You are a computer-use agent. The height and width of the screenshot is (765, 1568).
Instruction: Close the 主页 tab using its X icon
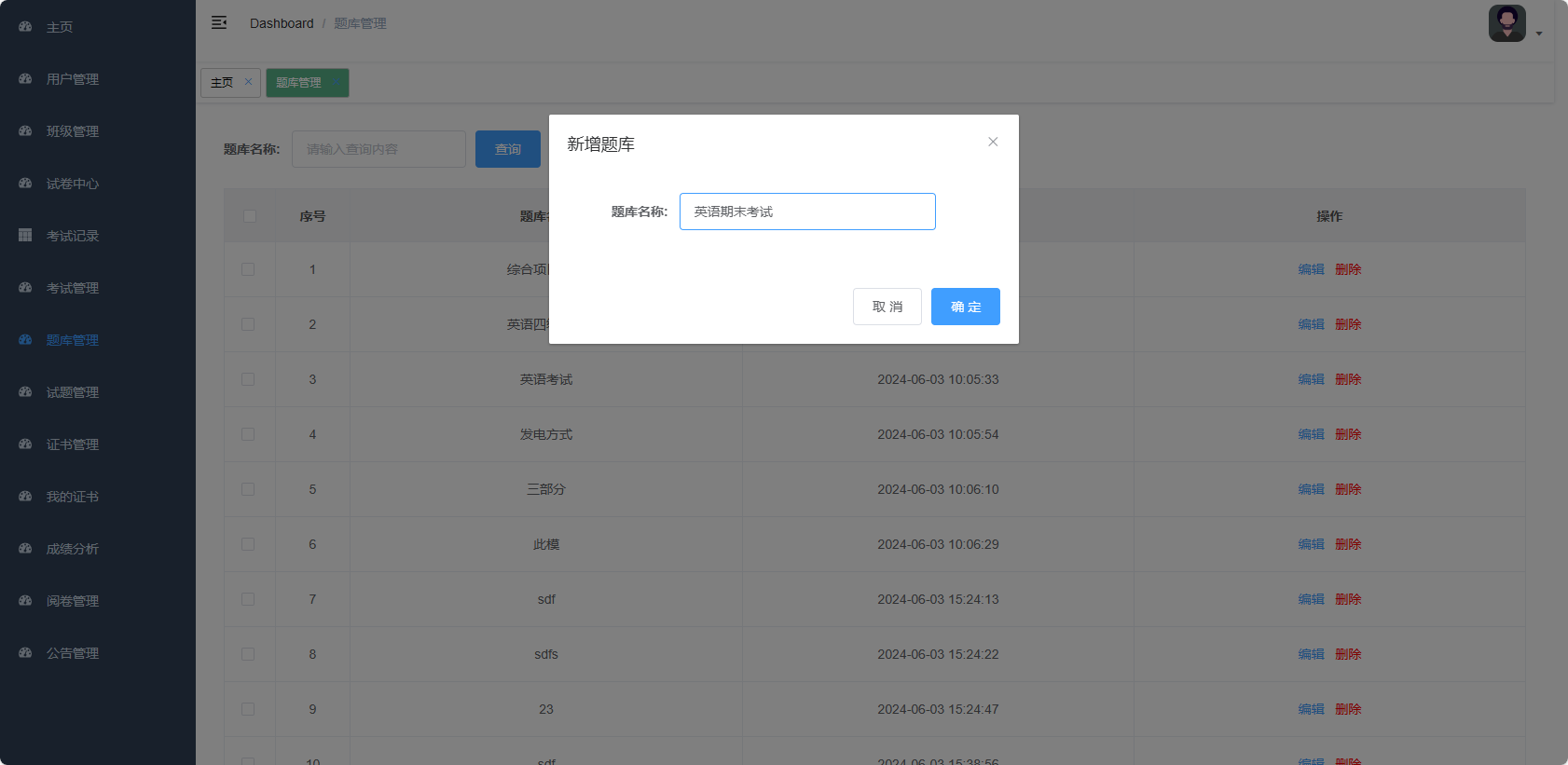248,82
